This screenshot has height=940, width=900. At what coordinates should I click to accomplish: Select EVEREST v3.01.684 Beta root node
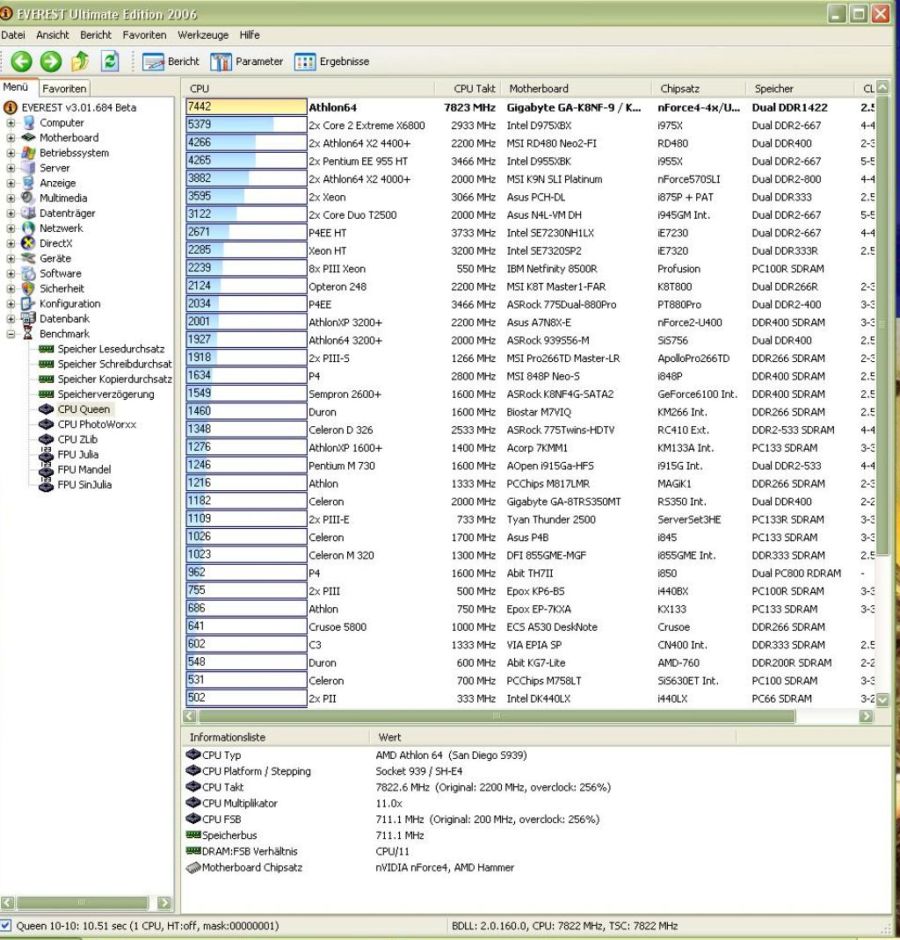[x=71, y=108]
